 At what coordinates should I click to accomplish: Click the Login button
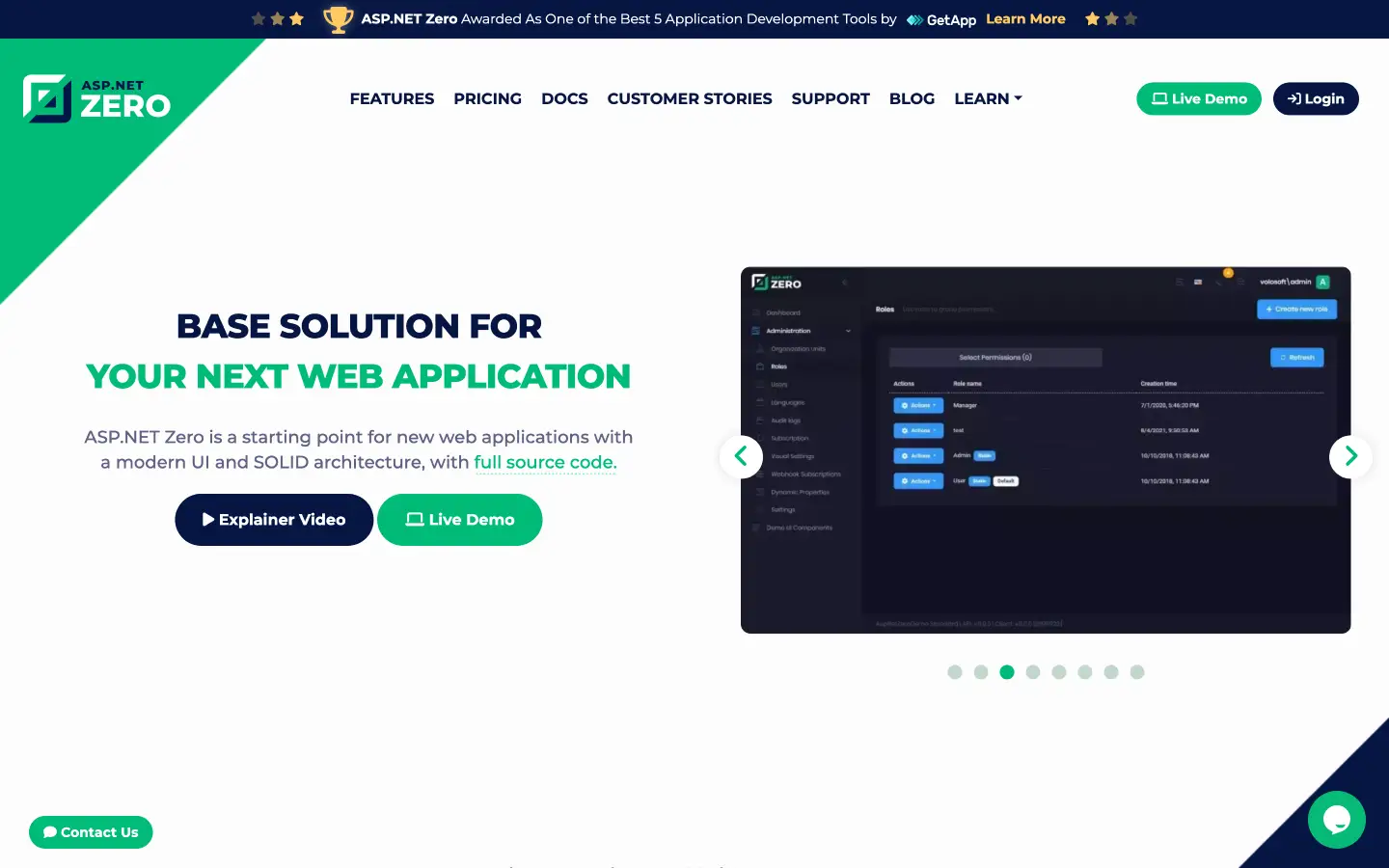tap(1316, 98)
